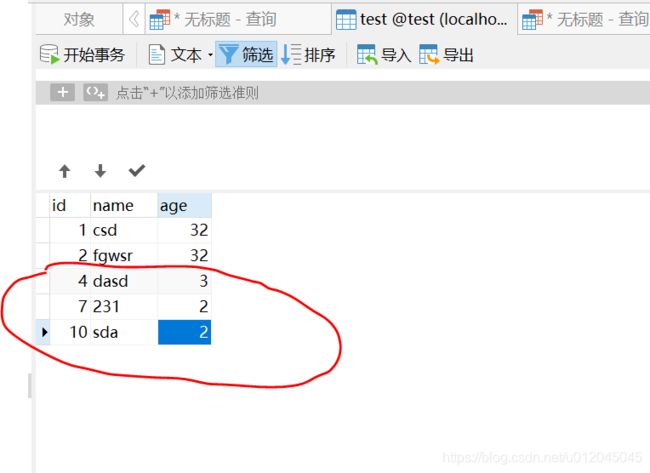
Task: Select the name cell 231
Action: [x=124, y=306]
